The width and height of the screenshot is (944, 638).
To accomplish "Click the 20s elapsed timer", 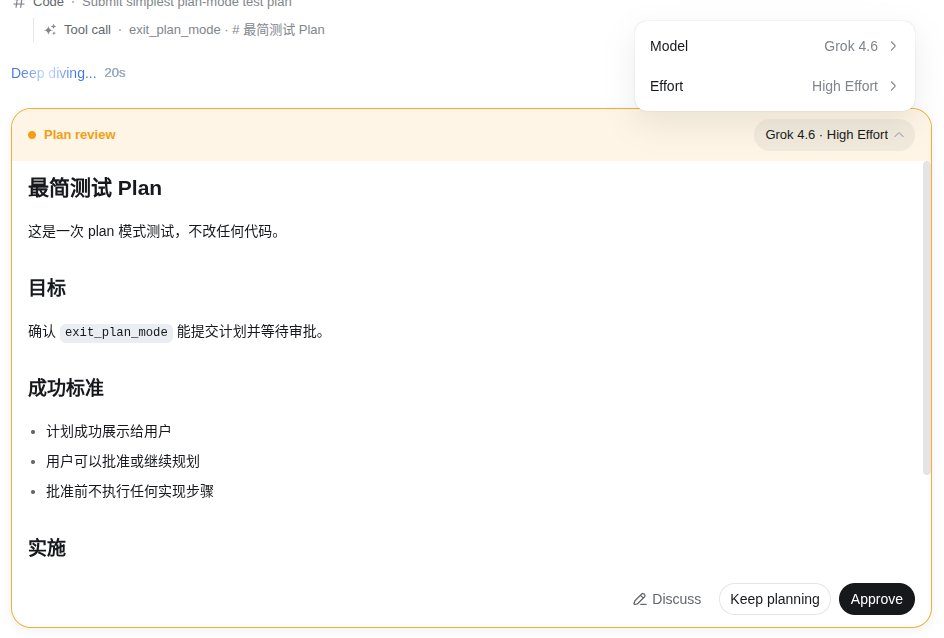I will [115, 73].
